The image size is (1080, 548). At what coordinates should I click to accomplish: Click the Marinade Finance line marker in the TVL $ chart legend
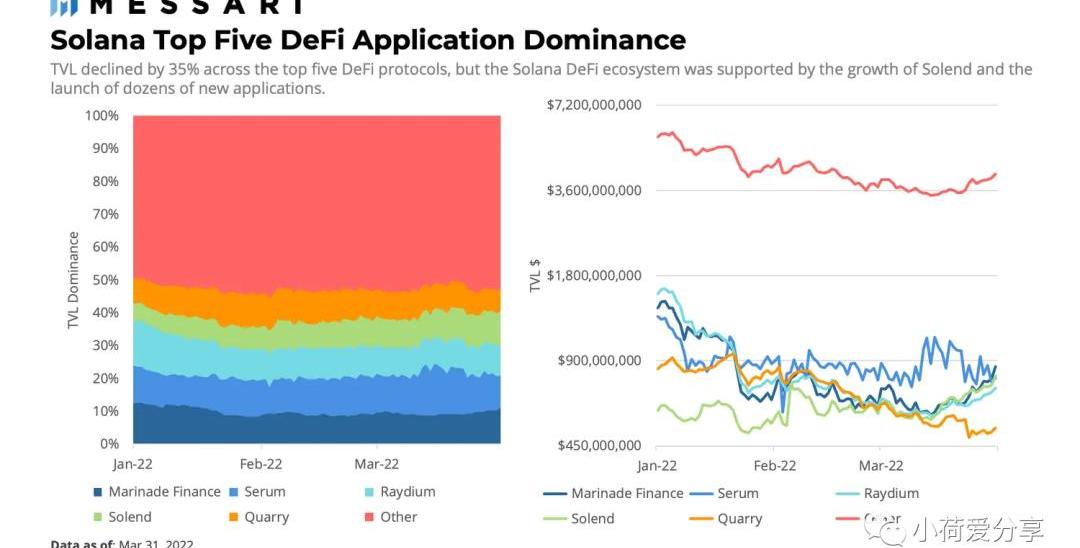coord(554,494)
